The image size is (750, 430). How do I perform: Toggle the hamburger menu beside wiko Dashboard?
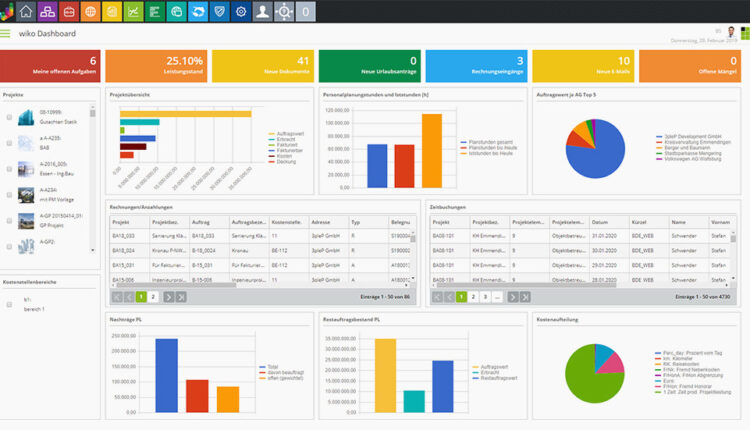6,33
